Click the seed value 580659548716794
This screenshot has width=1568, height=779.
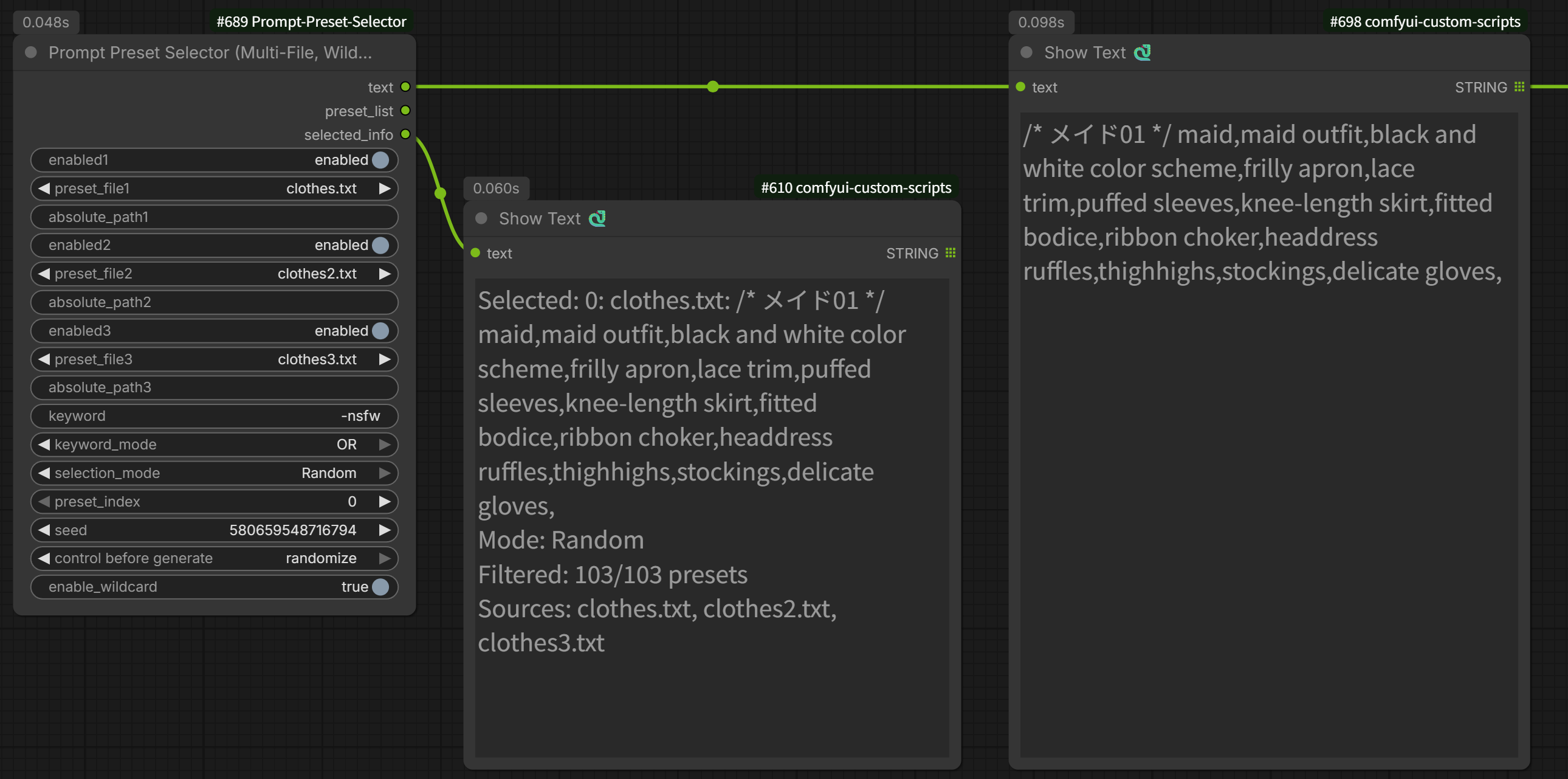point(293,530)
